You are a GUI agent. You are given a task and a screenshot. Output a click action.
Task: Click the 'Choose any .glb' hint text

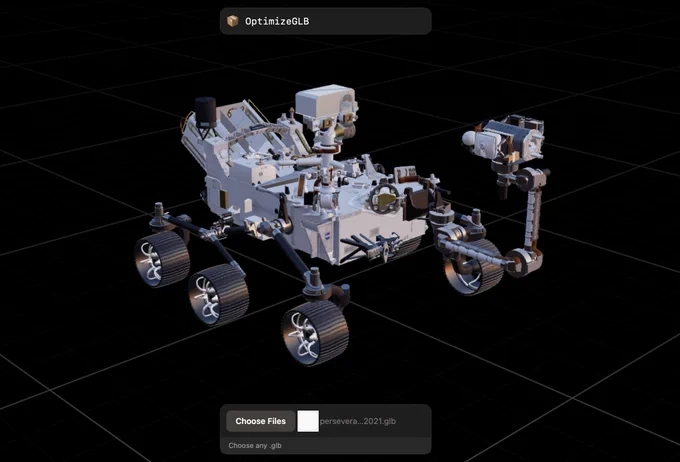click(255, 446)
